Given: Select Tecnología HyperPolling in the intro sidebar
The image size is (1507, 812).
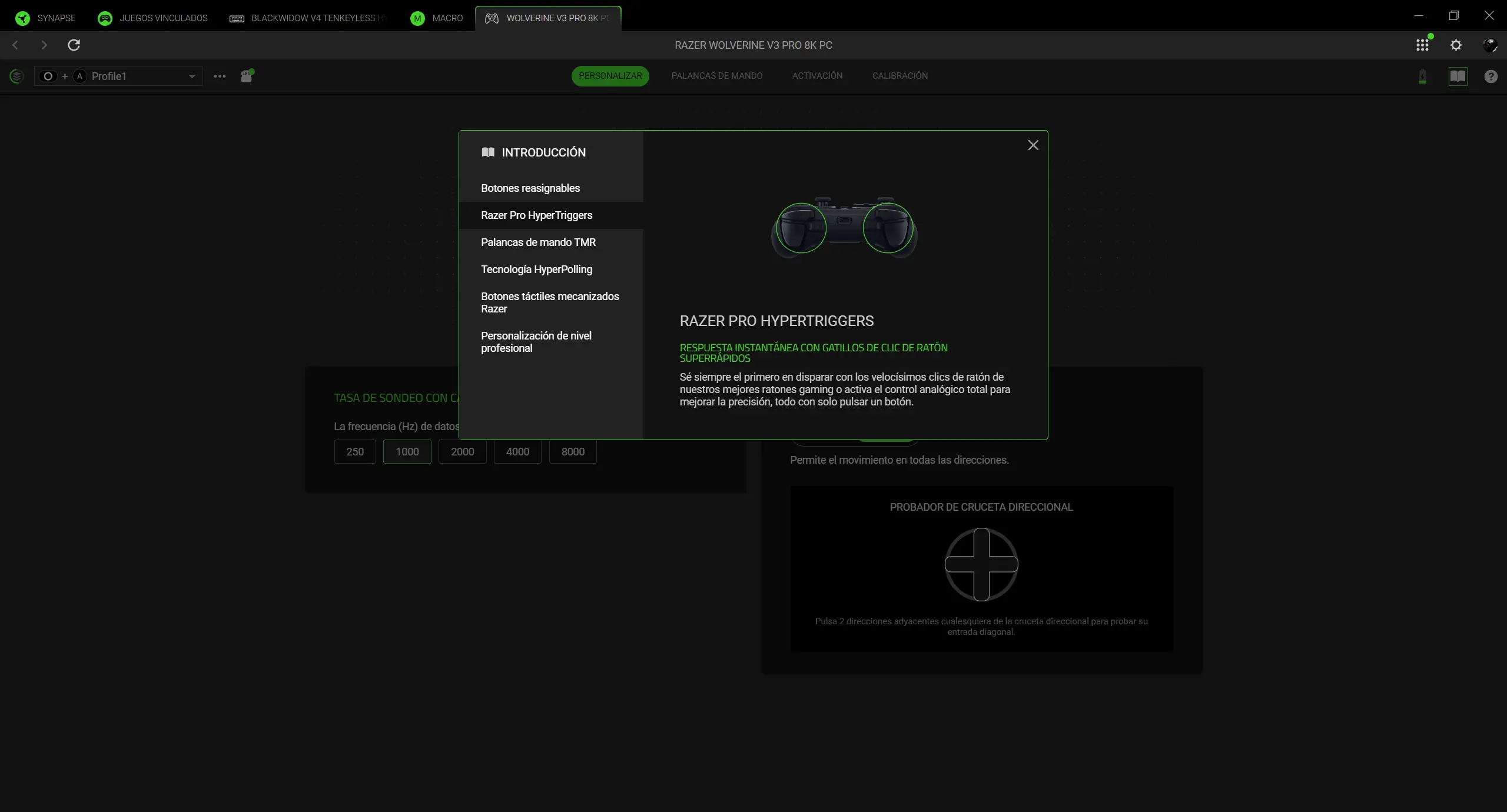Looking at the screenshot, I should (x=536, y=269).
